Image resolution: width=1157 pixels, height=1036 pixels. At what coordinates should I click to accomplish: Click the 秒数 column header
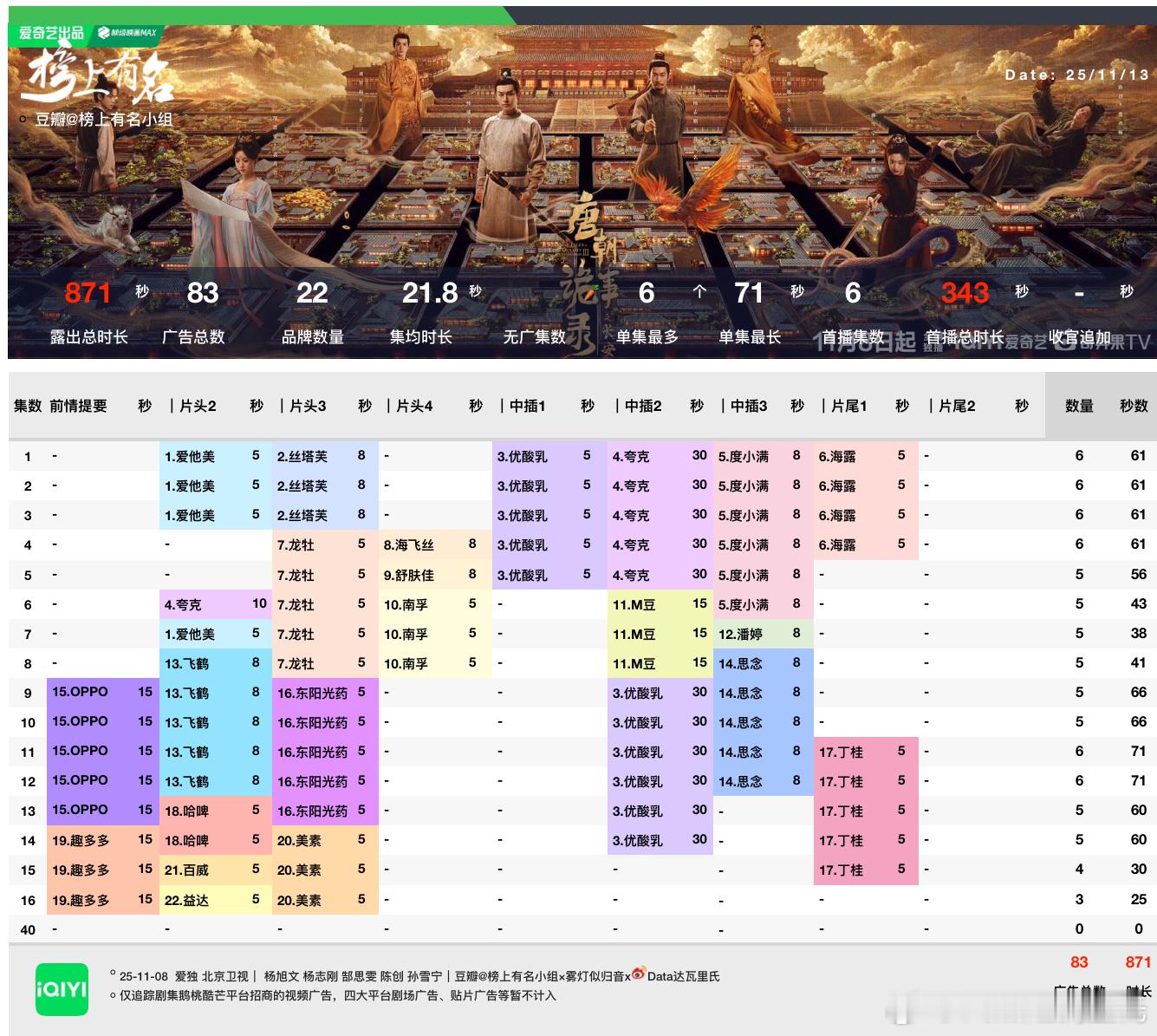(1134, 406)
